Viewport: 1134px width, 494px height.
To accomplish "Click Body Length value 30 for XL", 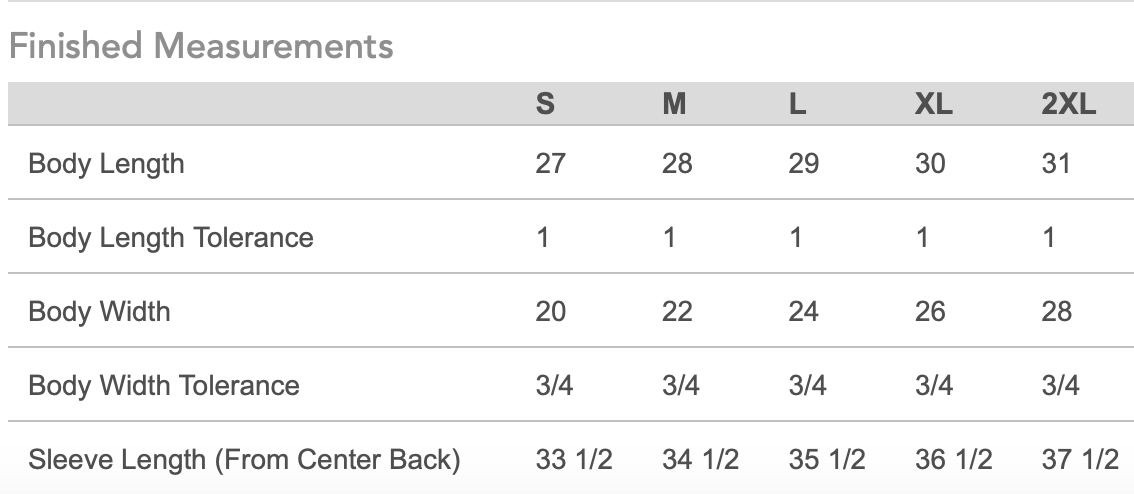I will pyautogui.click(x=930, y=163).
